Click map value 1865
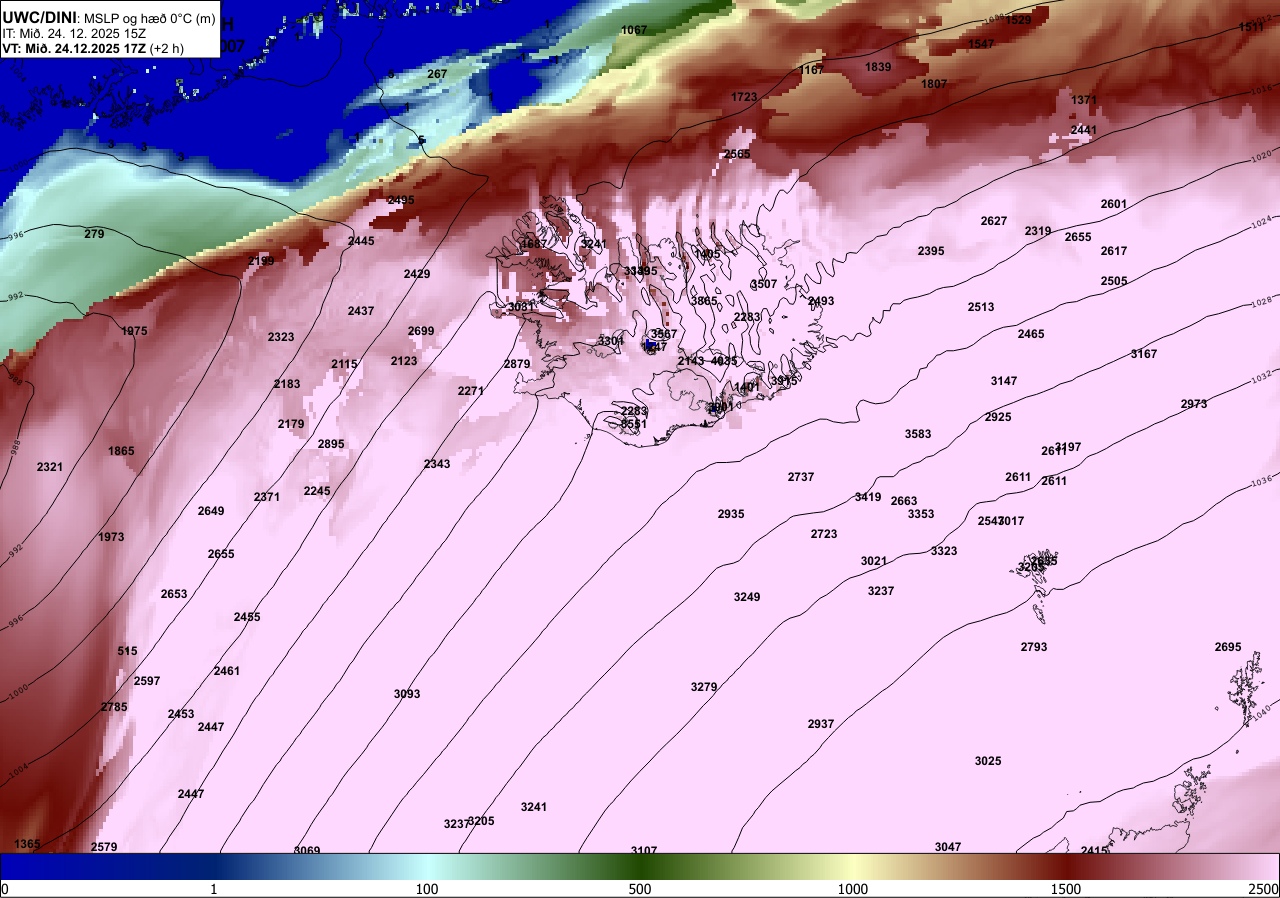Image resolution: width=1280 pixels, height=898 pixels. 121,451
